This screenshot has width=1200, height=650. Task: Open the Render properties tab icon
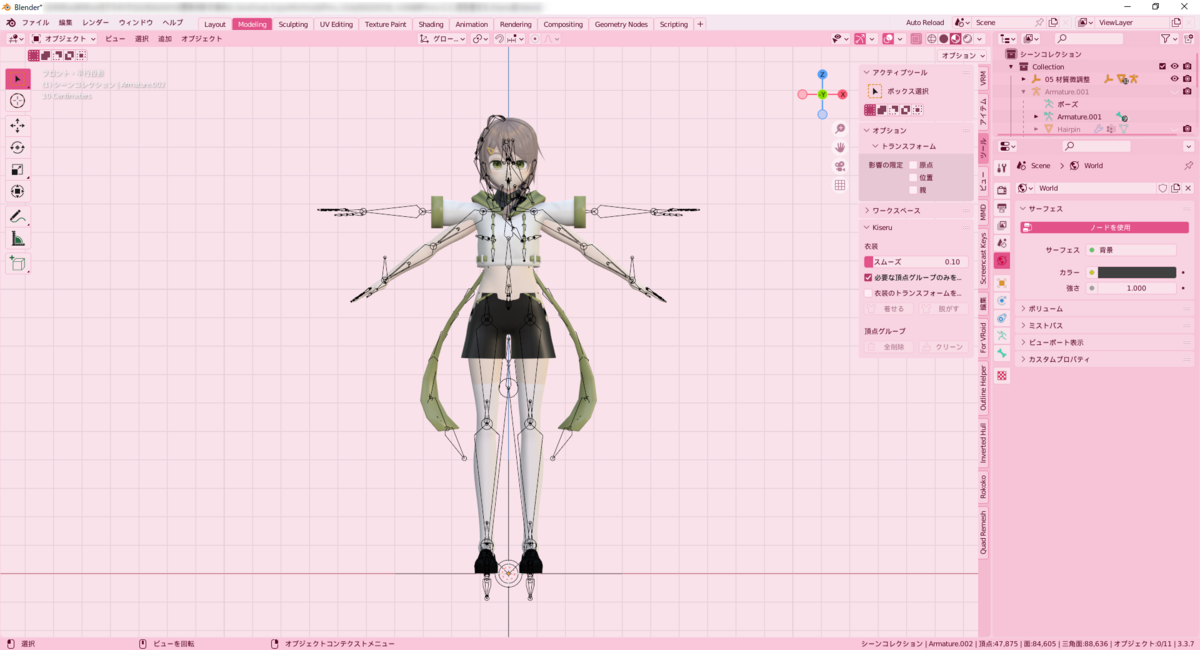tap(1002, 190)
